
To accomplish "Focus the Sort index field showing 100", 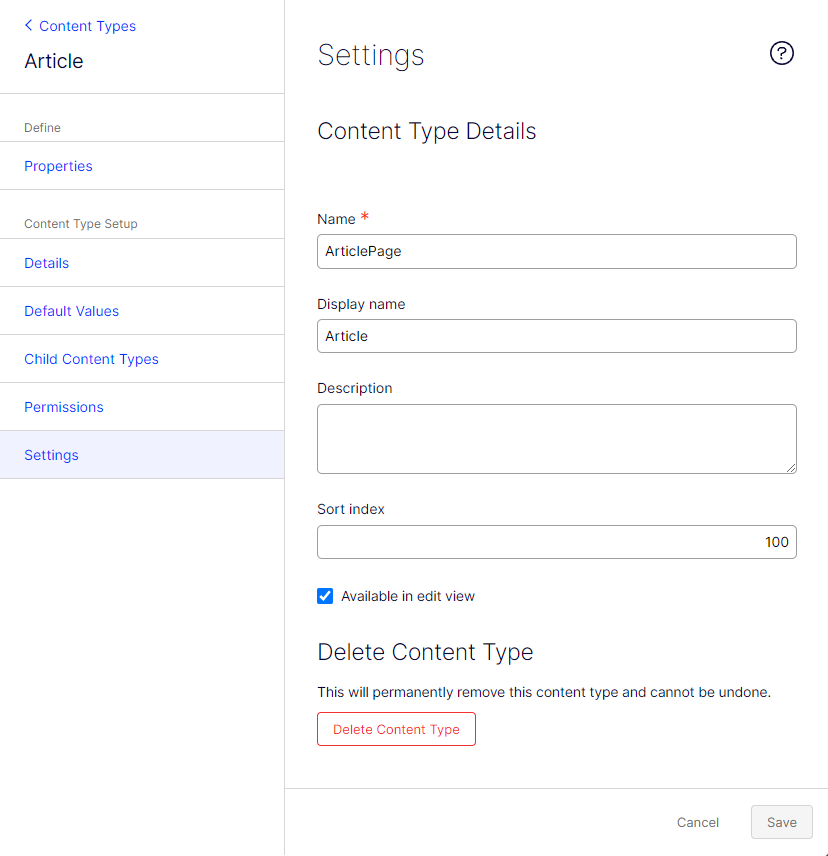I will click(x=557, y=542).
